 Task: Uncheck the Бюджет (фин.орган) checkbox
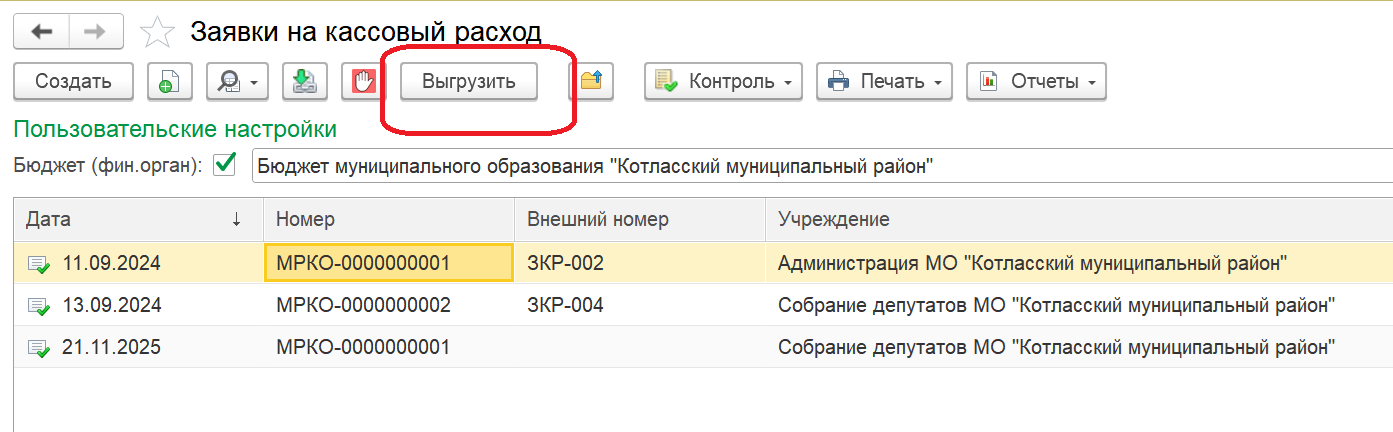pos(225,165)
